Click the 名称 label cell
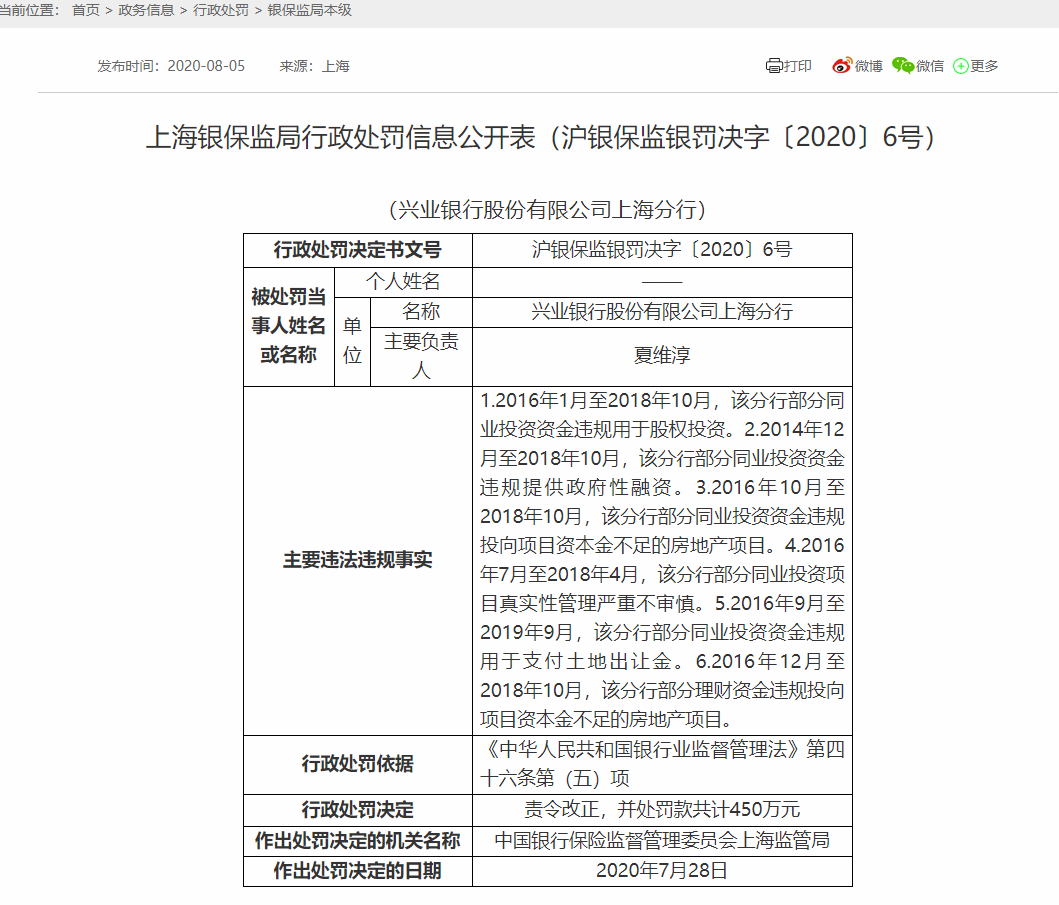 click(421, 311)
